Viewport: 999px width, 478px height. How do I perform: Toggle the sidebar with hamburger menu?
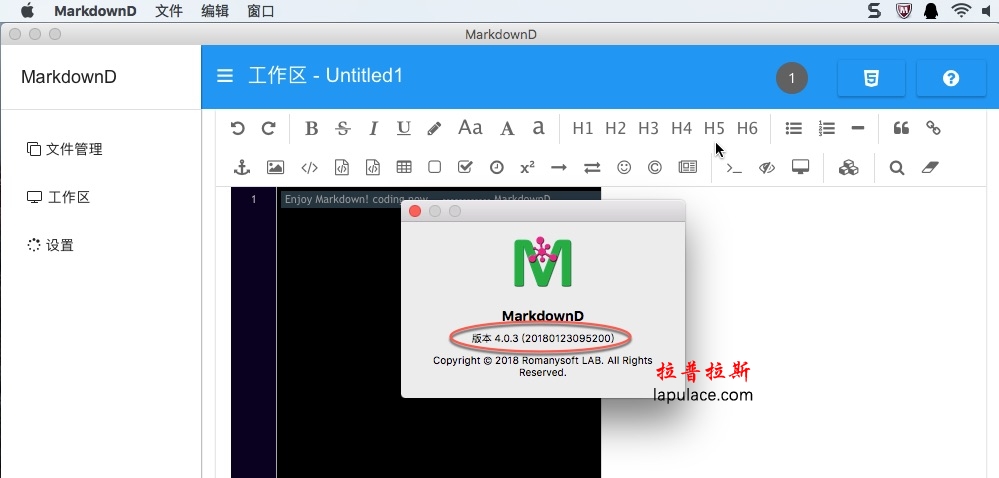(225, 76)
